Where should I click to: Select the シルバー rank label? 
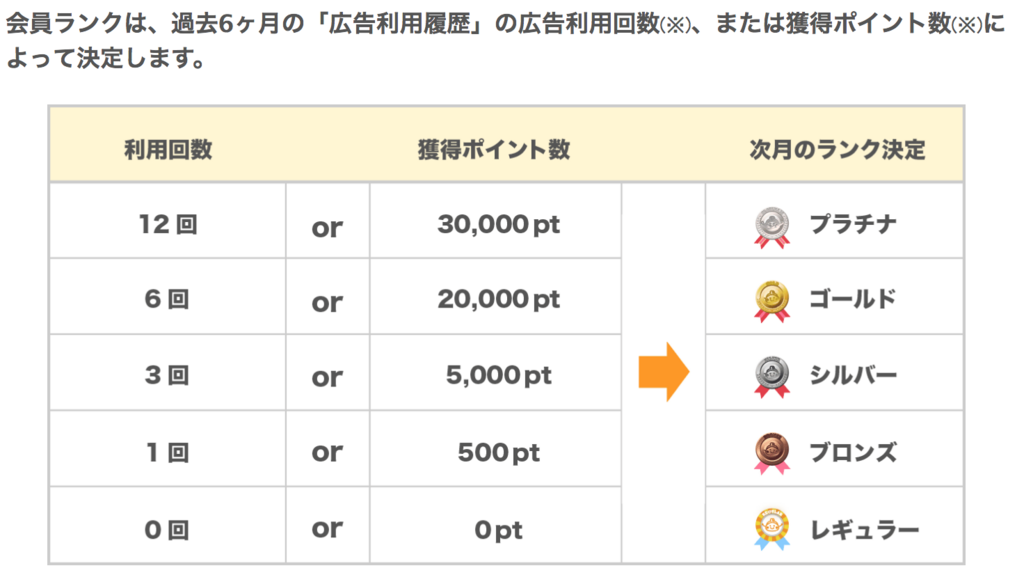pos(853,375)
